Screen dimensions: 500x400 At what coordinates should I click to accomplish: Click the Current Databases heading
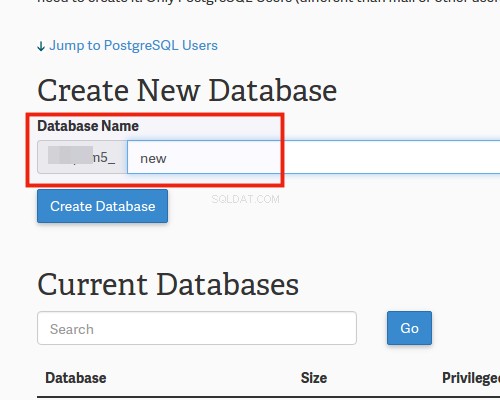[x=168, y=284]
